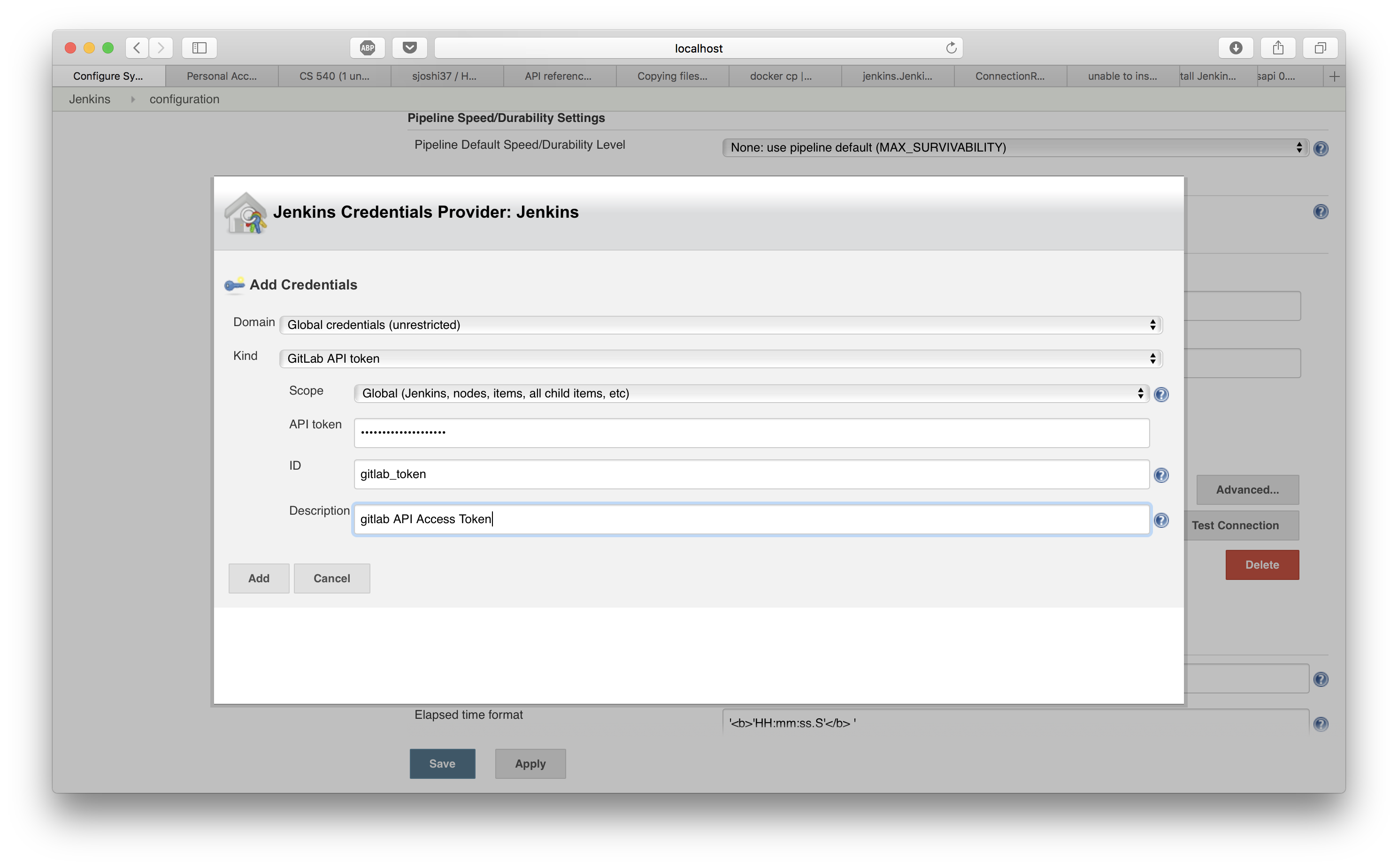1398x868 pixels.
Task: Open Pipeline Default Speed/Durability Level dropdown
Action: point(1015,147)
